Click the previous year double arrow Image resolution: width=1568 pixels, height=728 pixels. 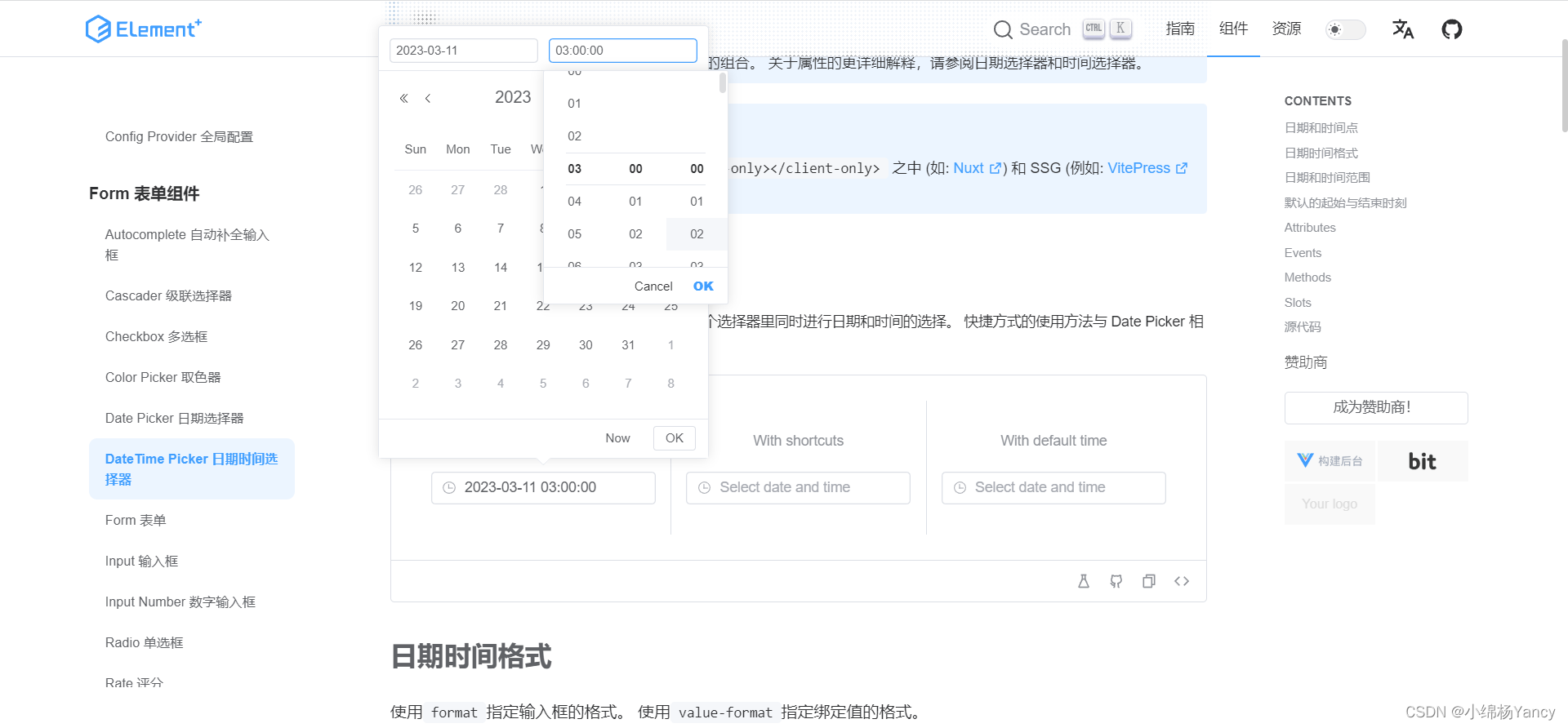(403, 98)
